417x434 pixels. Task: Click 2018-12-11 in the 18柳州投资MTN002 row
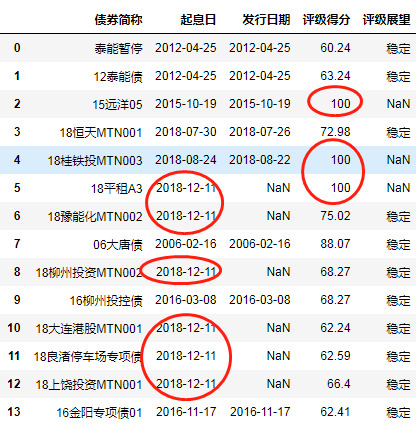[186, 272]
